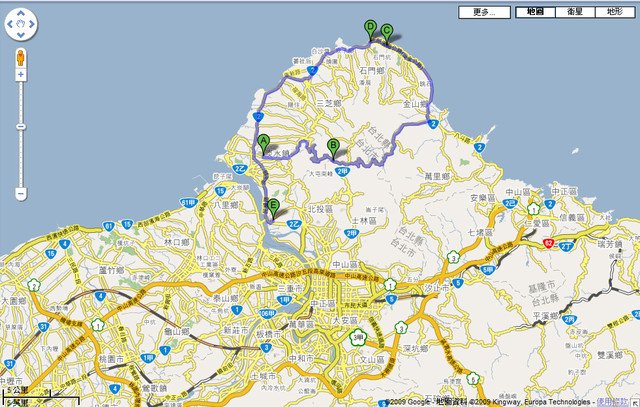Click the 雙溪鄉 map label
This screenshot has width=640, height=407.
610,355
